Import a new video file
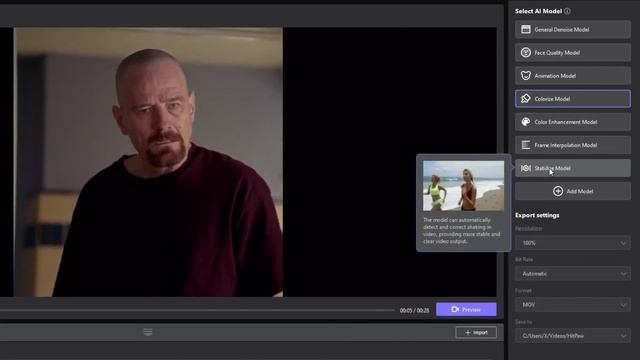 tap(476, 333)
